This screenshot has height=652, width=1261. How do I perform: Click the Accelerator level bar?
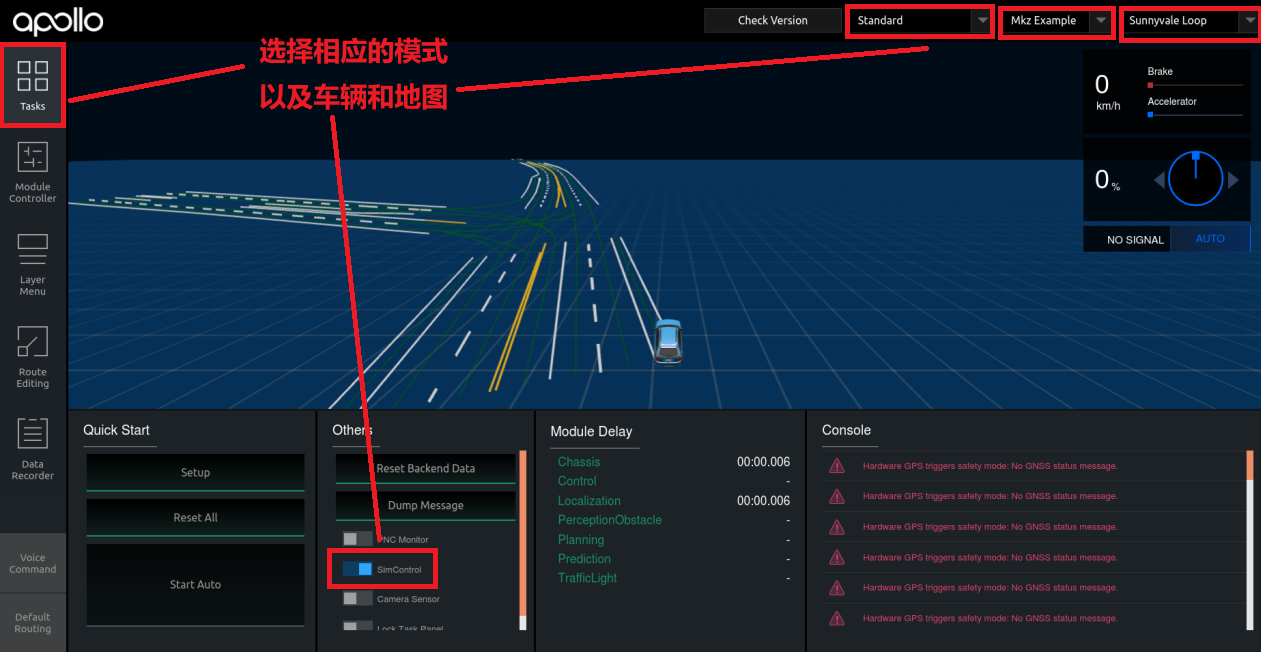(1195, 115)
